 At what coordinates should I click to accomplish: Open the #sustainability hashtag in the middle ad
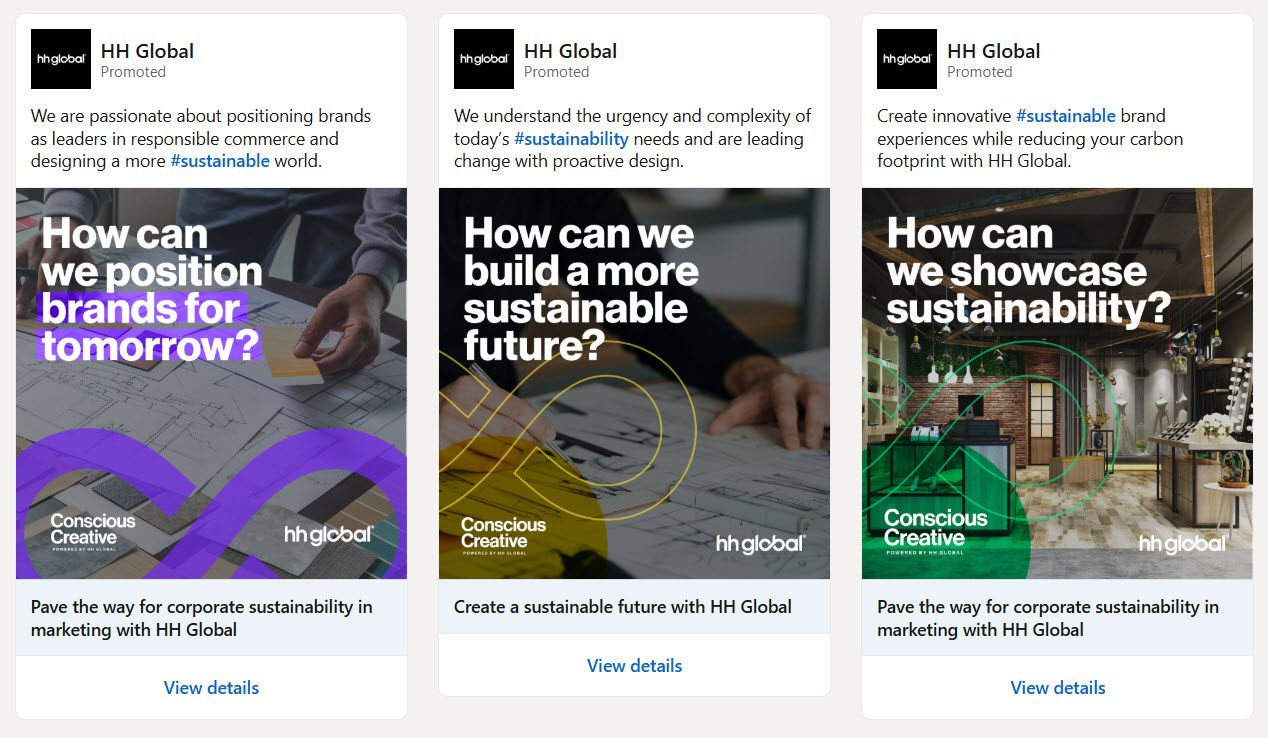pos(571,139)
